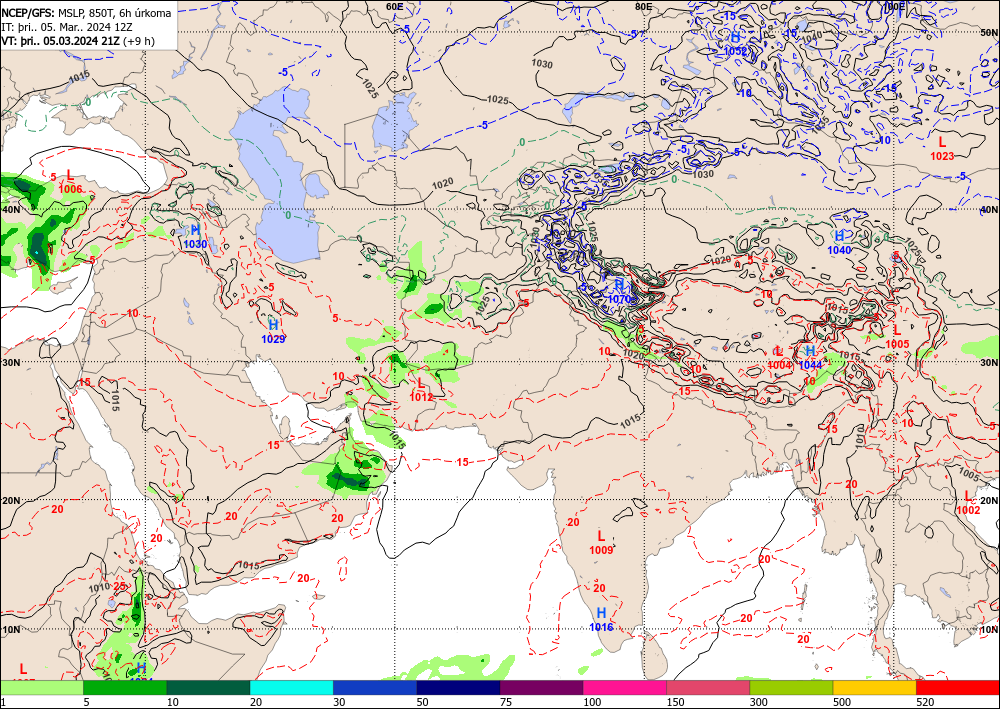Click the '80E' longitude label

click(643, 6)
